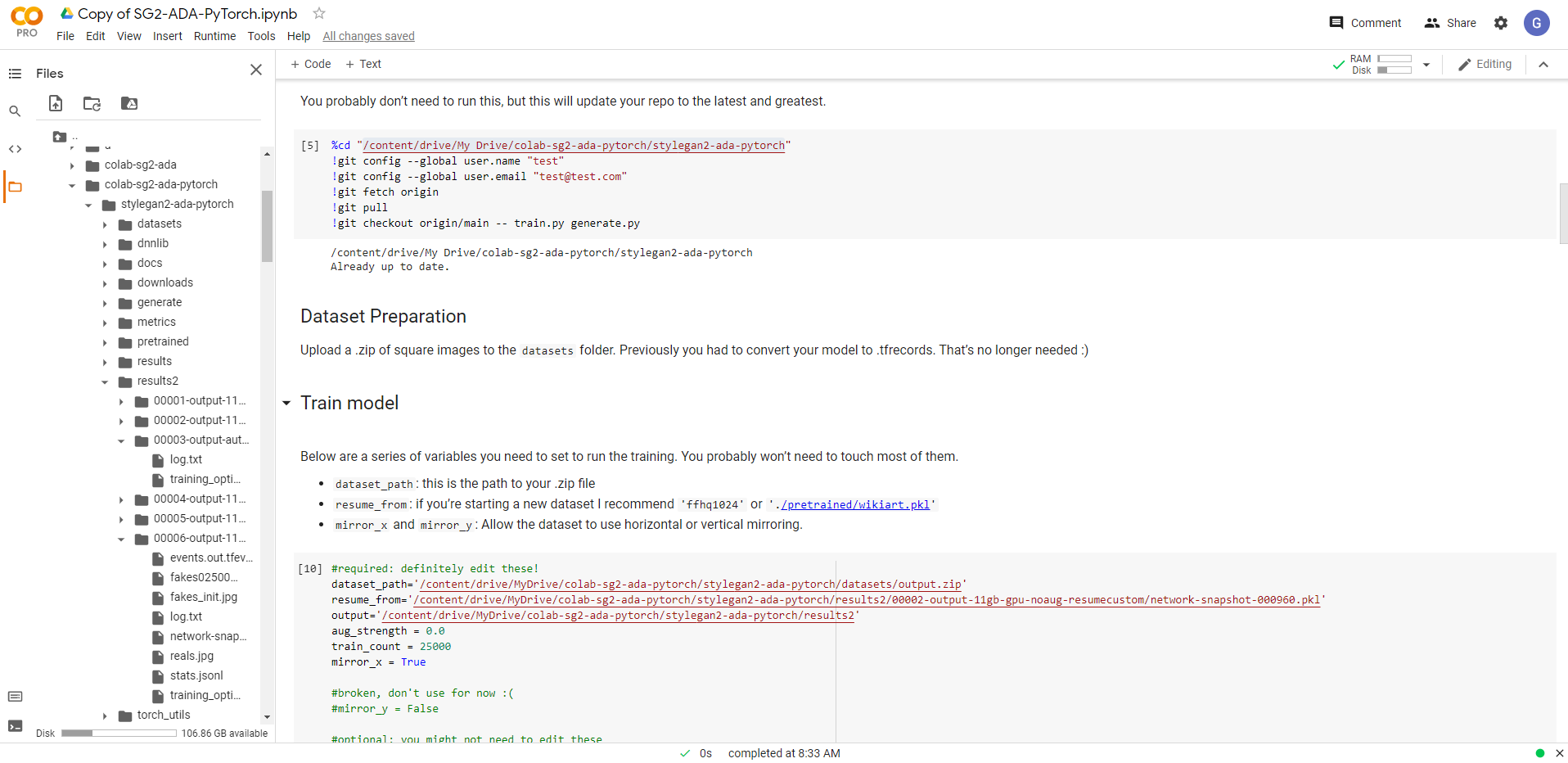Dismiss the bottom status bar

point(1559,753)
